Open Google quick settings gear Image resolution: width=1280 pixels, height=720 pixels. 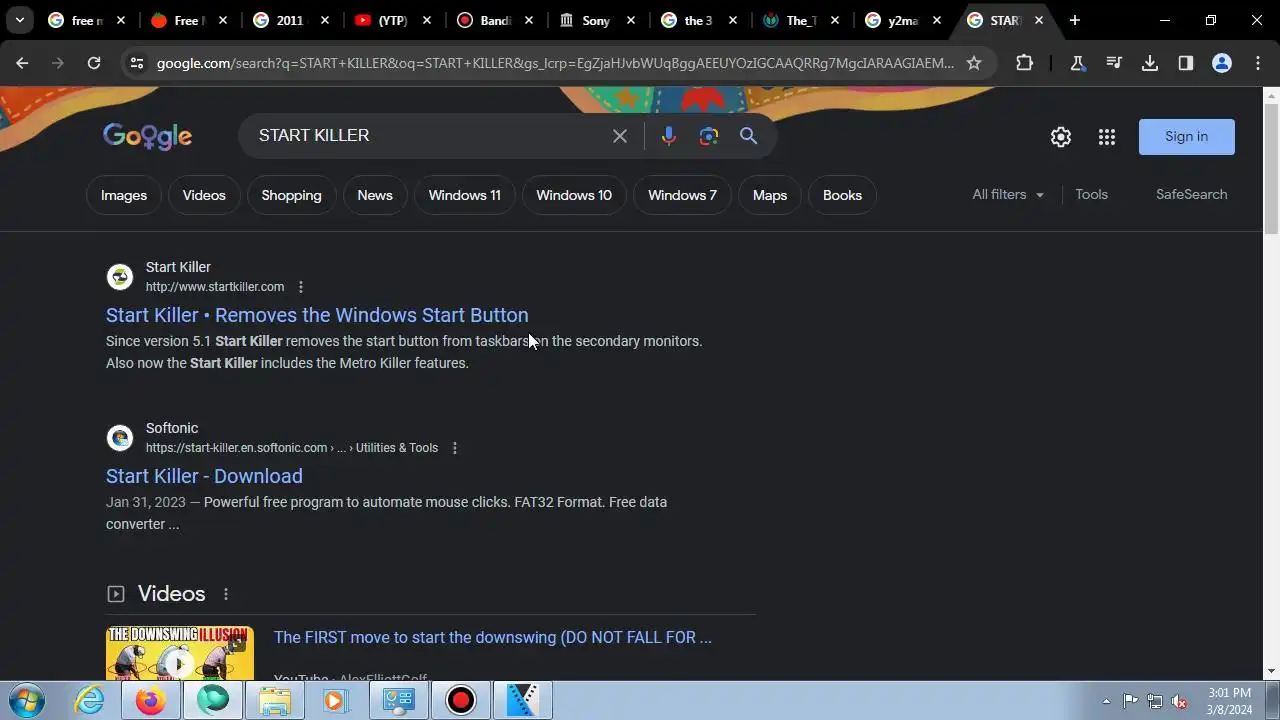[x=1061, y=137]
